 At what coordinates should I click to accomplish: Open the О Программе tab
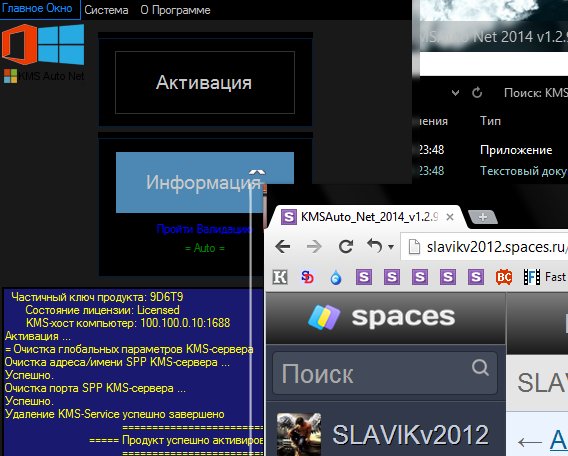click(x=175, y=10)
